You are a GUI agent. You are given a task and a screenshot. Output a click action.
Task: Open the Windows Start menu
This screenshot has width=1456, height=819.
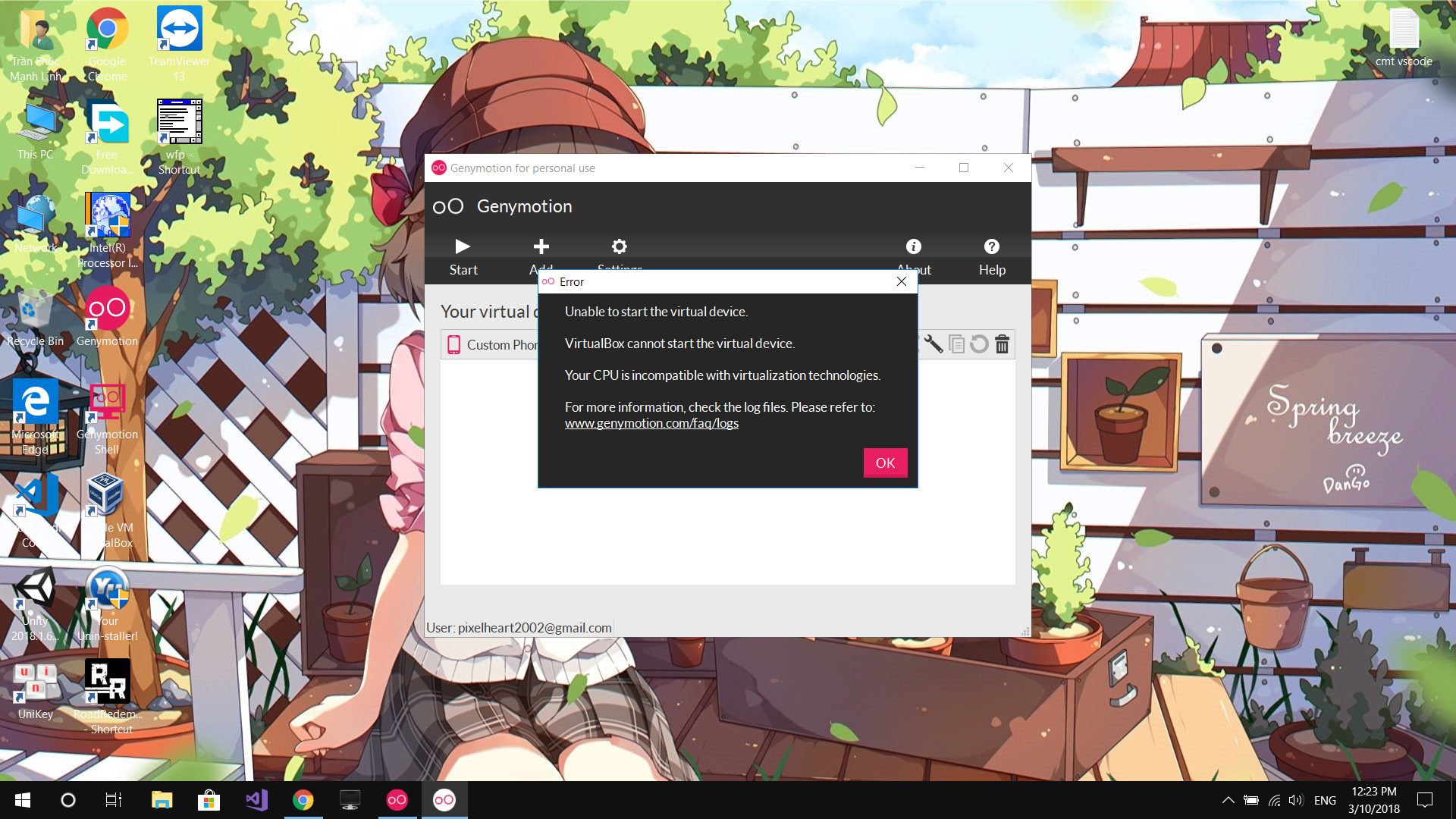[23, 800]
